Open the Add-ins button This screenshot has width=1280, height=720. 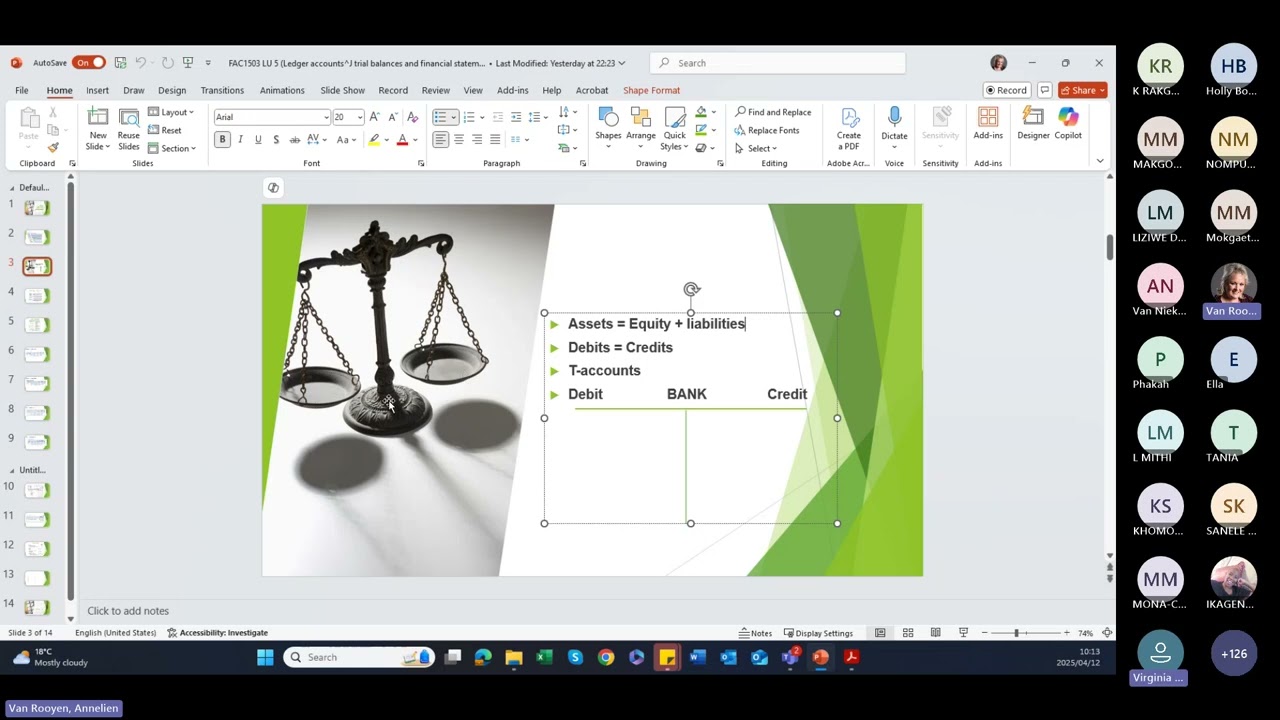click(x=988, y=124)
